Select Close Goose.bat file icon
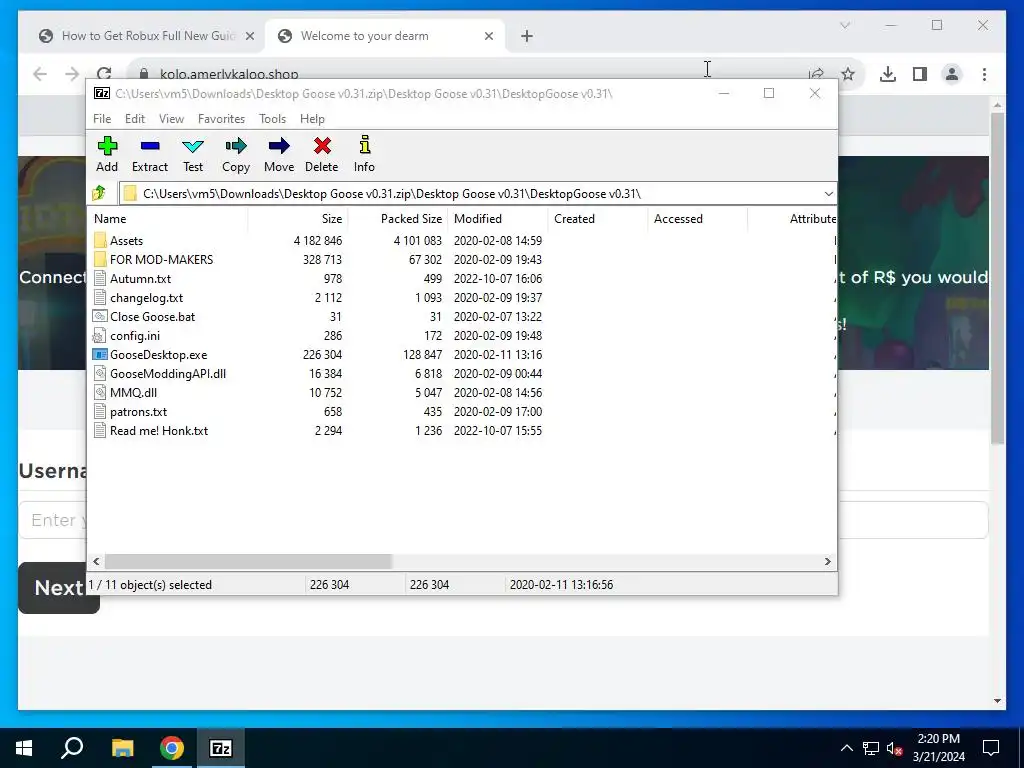The width and height of the screenshot is (1024, 768). pos(100,317)
